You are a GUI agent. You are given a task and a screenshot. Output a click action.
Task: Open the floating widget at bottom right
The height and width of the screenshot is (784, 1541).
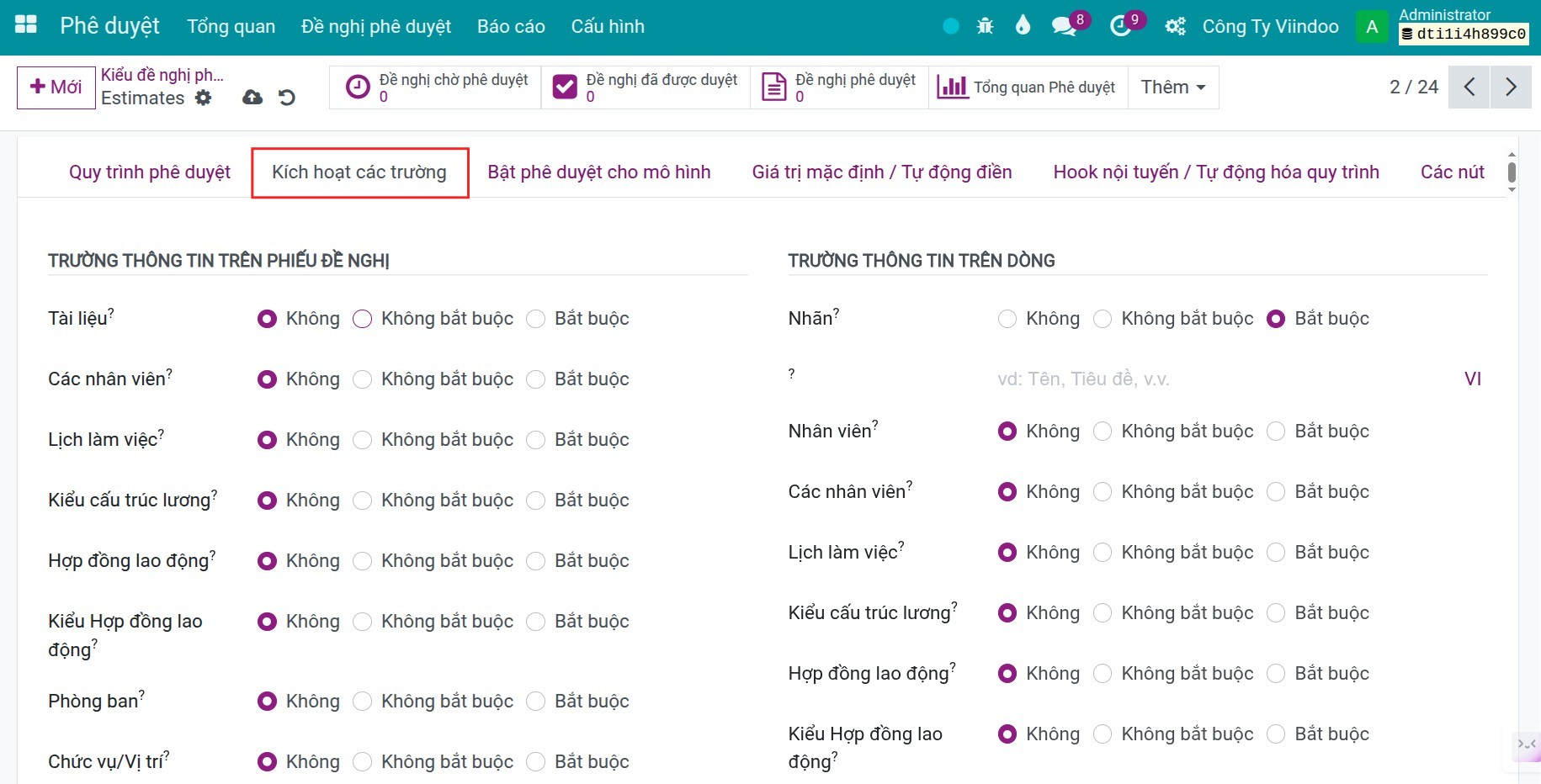(1526, 745)
